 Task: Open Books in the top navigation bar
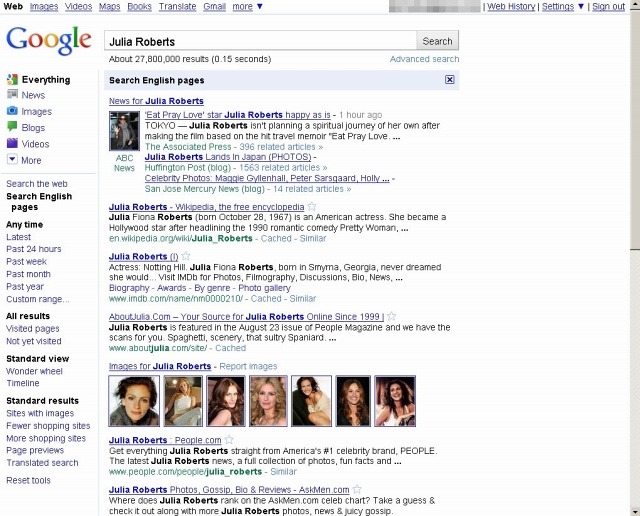[x=139, y=7]
